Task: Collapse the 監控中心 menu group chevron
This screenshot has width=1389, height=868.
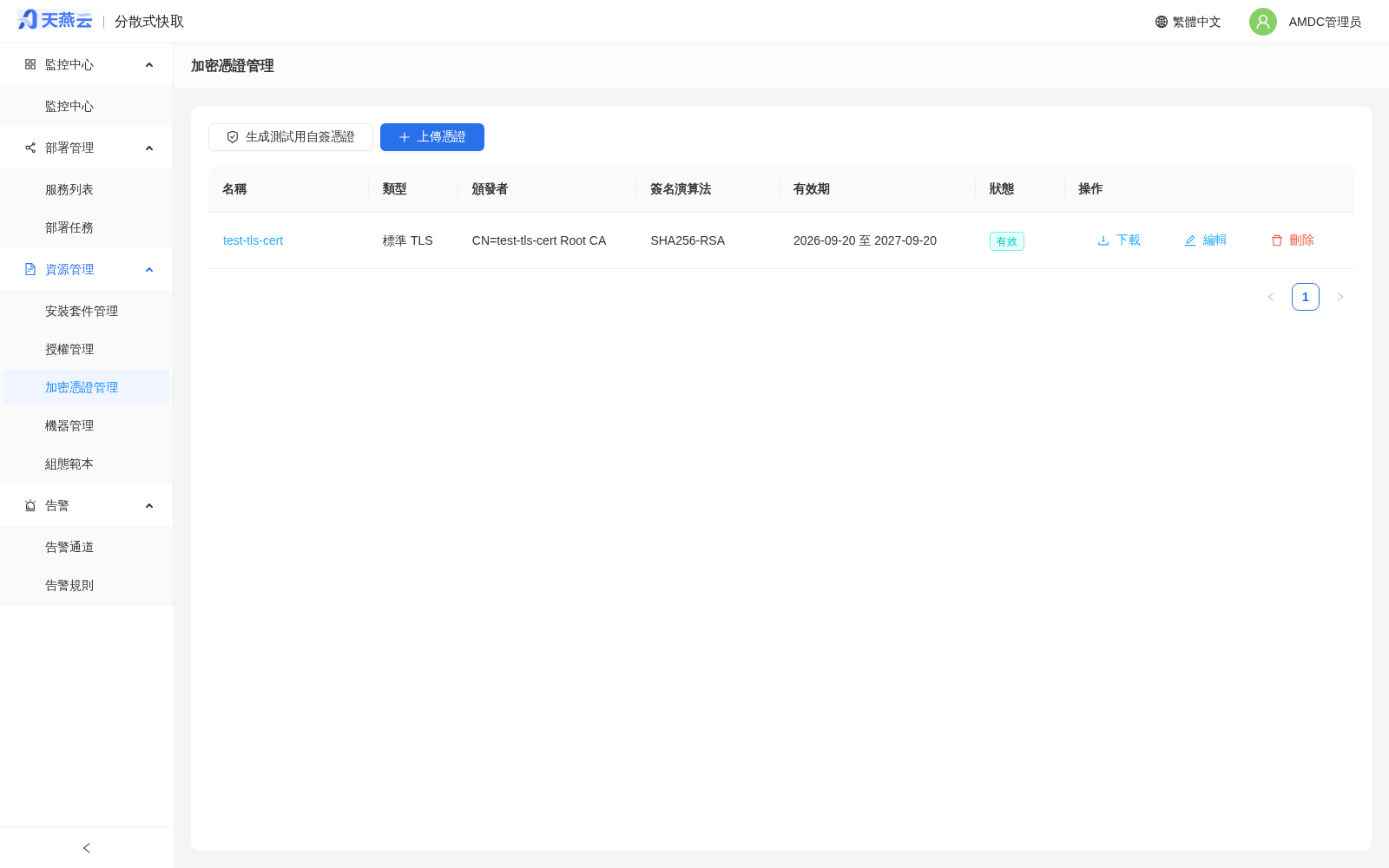Action: pos(149,64)
